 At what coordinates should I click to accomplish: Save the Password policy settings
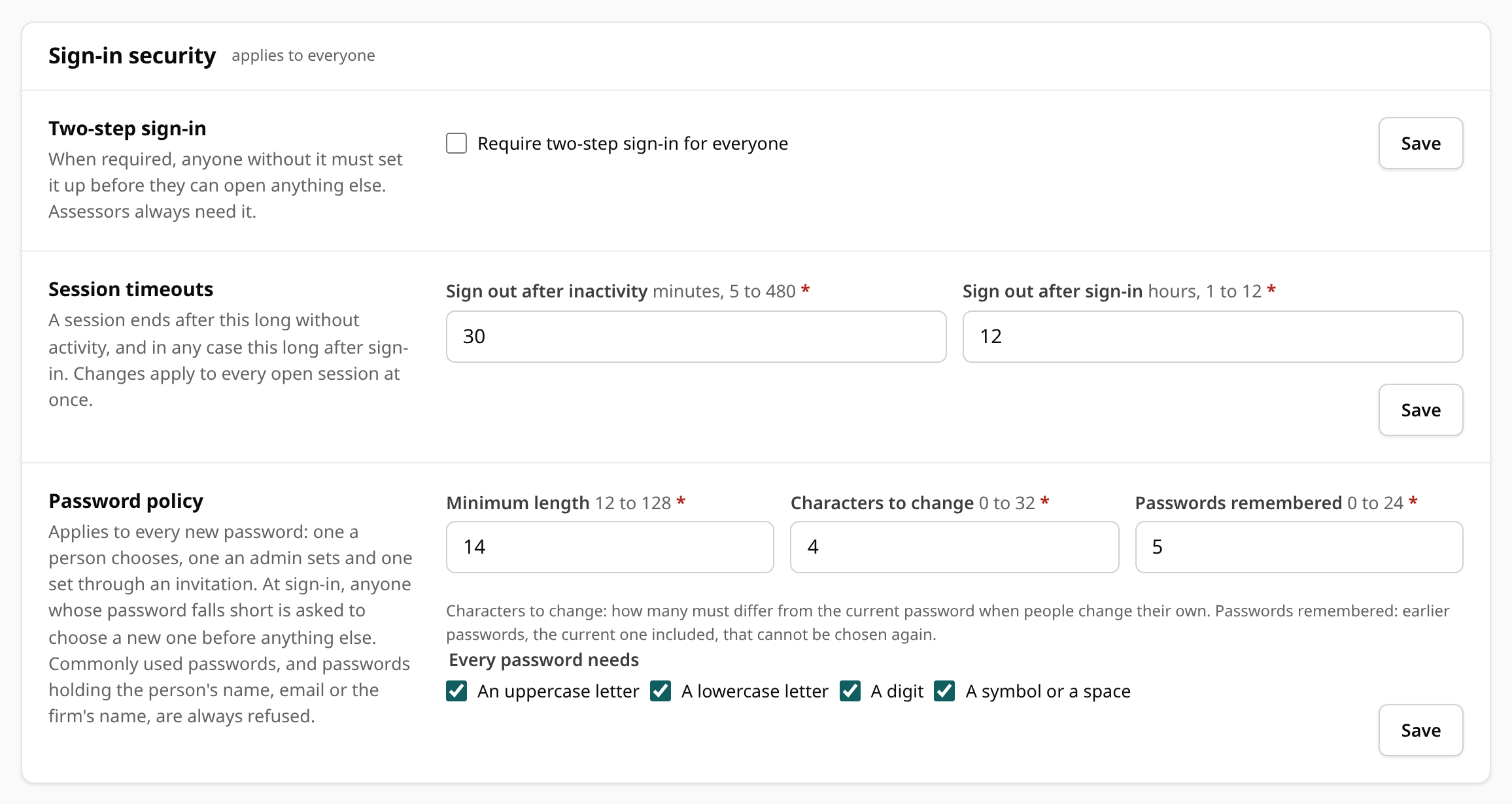point(1420,730)
